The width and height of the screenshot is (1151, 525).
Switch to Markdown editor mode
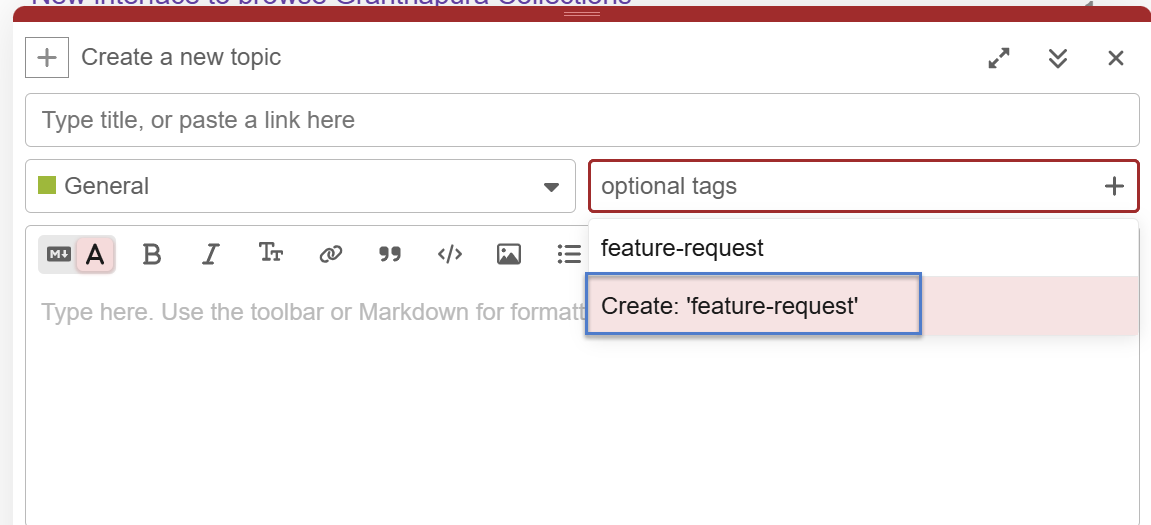[x=60, y=254]
